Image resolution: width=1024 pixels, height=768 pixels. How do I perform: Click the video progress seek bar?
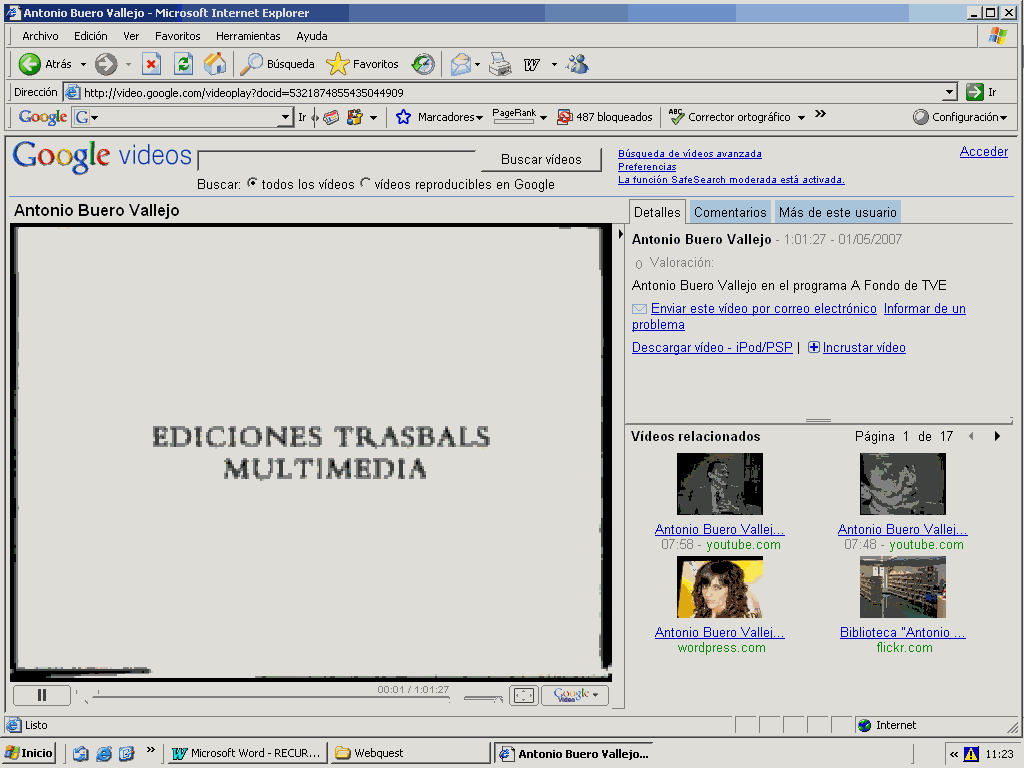[x=271, y=698]
